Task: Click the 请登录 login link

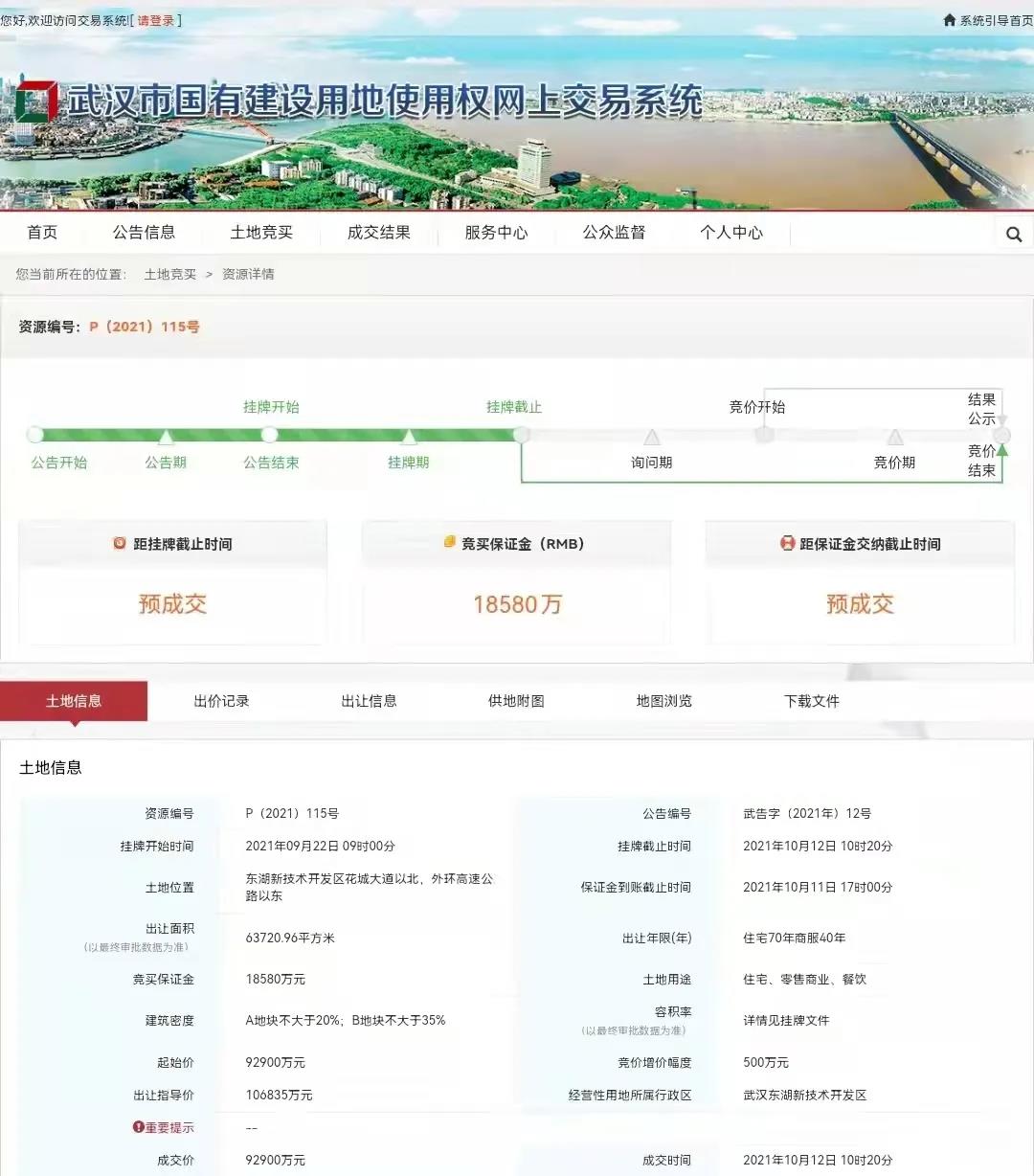Action: click(155, 20)
